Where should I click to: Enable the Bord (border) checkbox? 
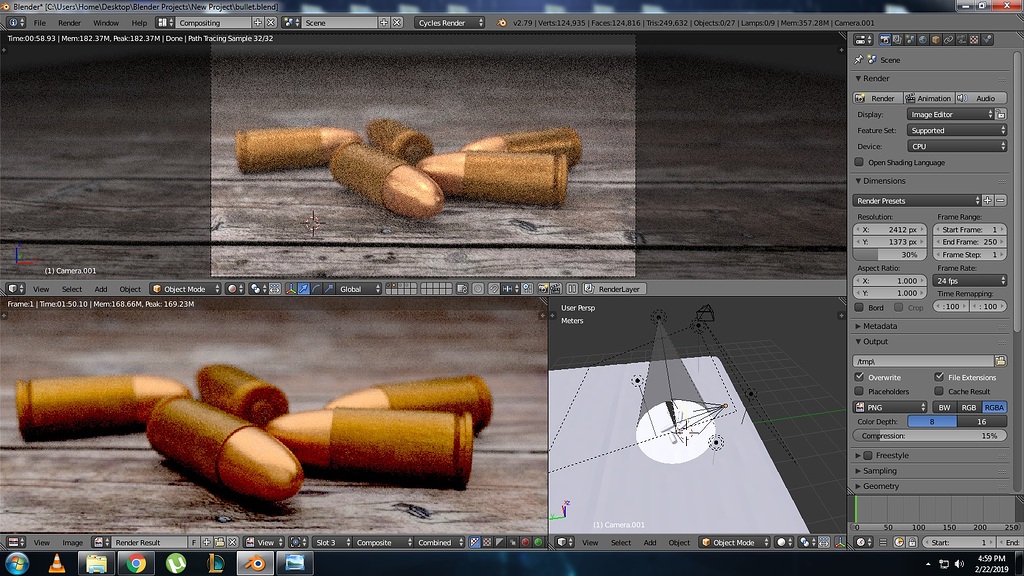(x=859, y=307)
